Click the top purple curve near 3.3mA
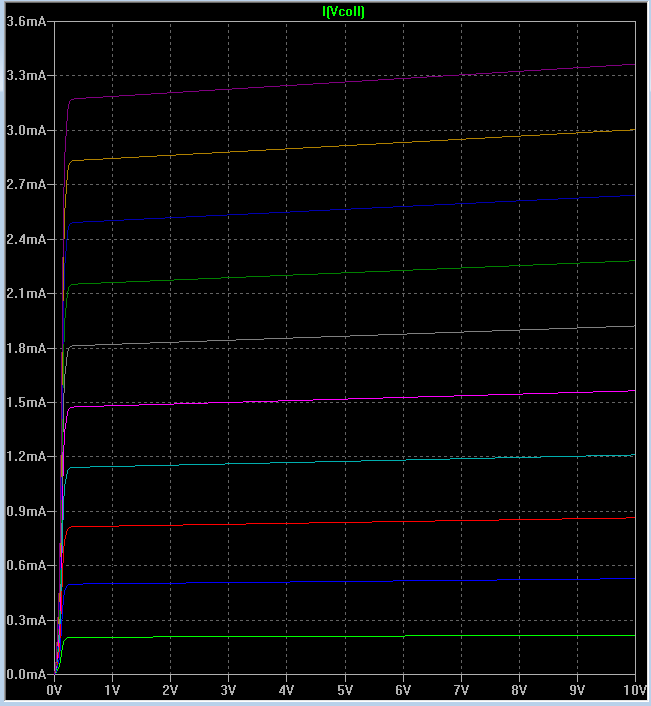The height and width of the screenshot is (706, 651). 345,82
